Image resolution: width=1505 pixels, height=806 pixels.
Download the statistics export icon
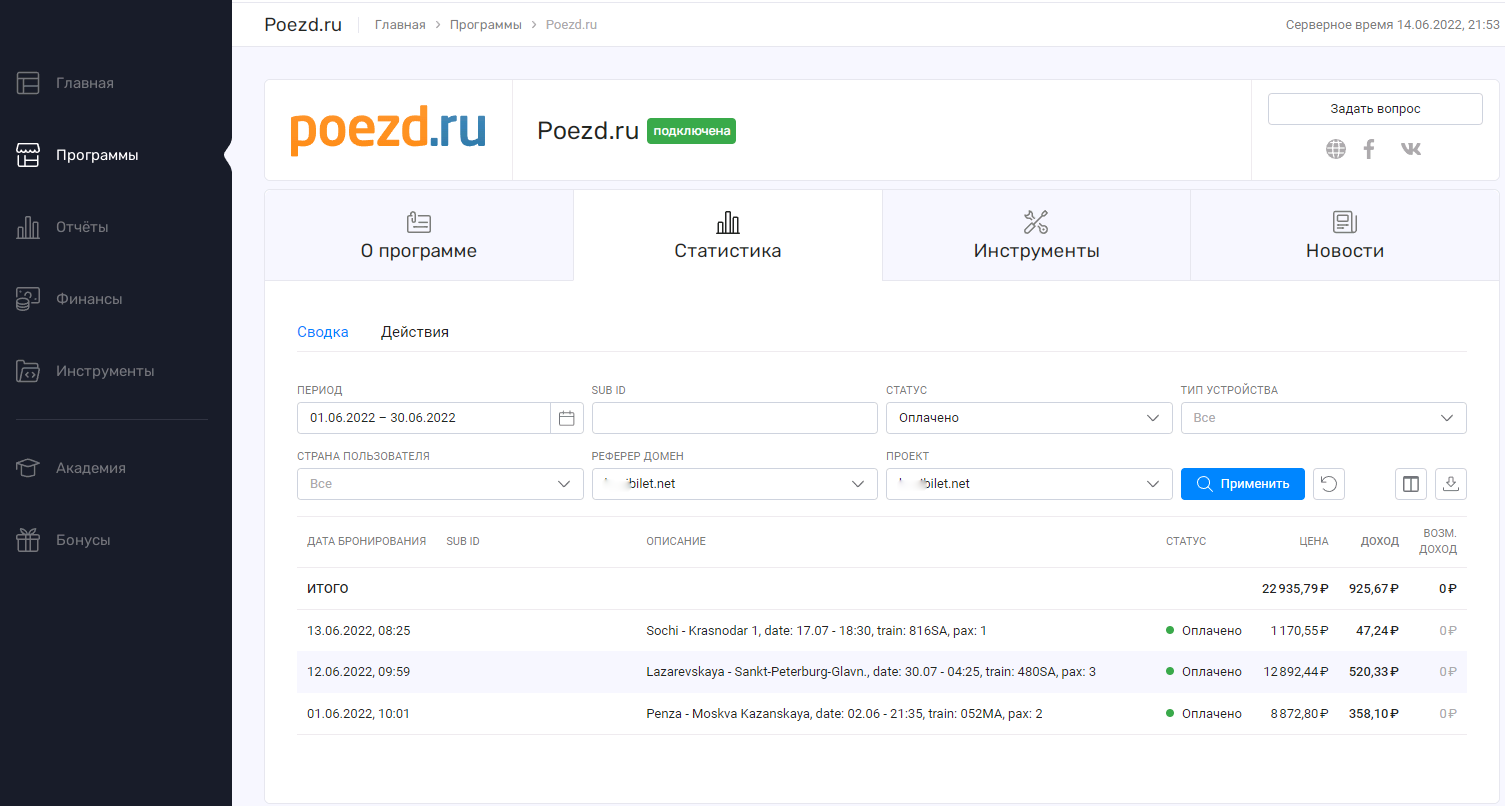tap(1451, 484)
